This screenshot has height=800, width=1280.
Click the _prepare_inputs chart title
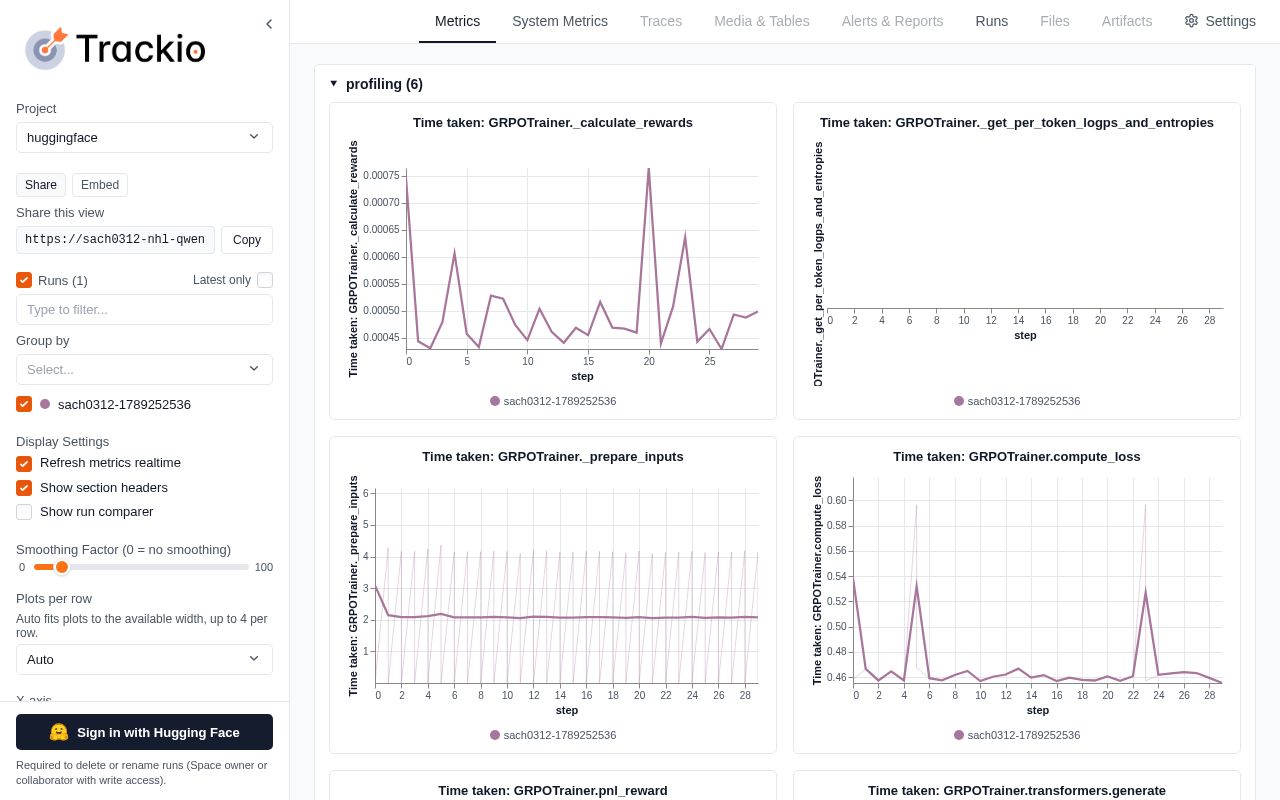tap(553, 457)
